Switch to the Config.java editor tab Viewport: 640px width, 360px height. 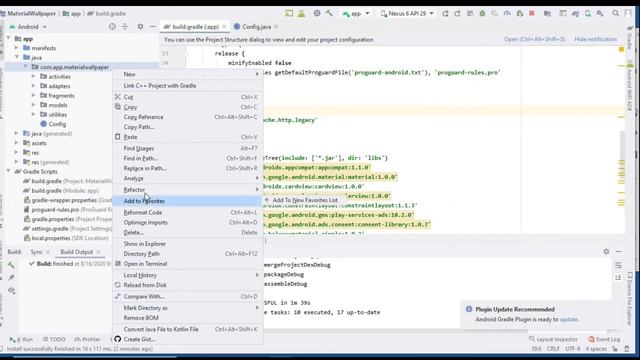click(256, 27)
